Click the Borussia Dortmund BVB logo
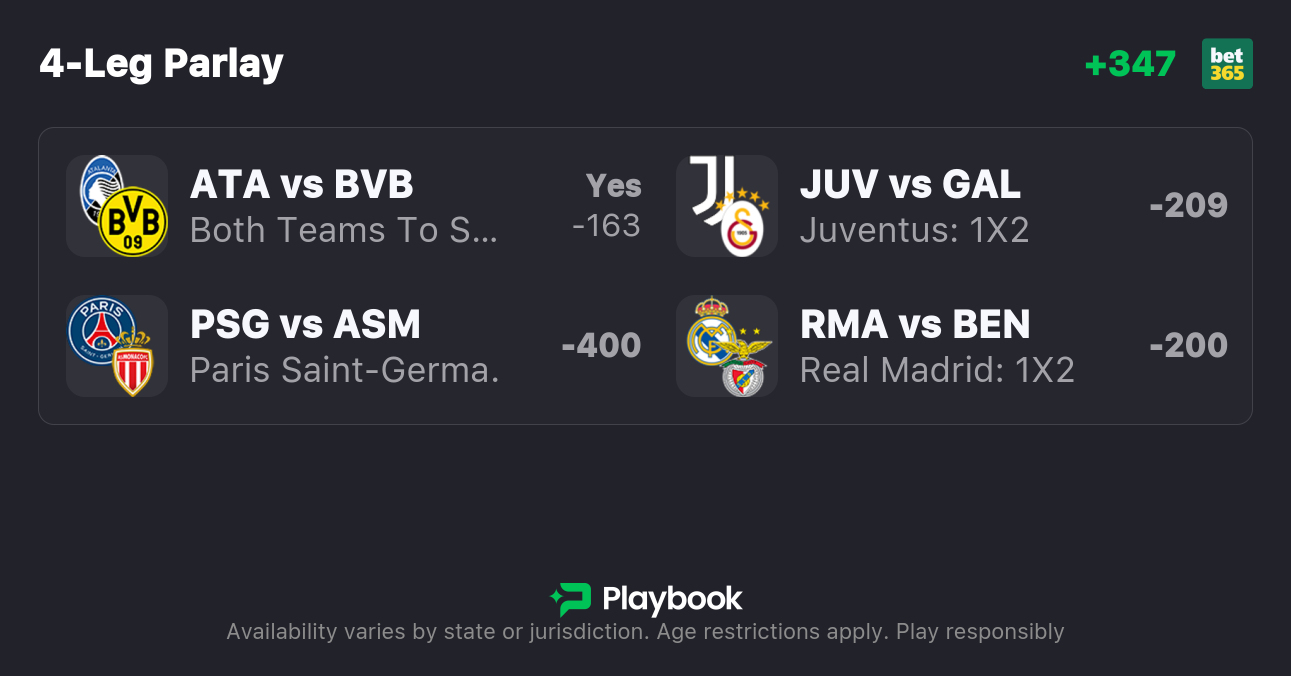 (x=133, y=222)
